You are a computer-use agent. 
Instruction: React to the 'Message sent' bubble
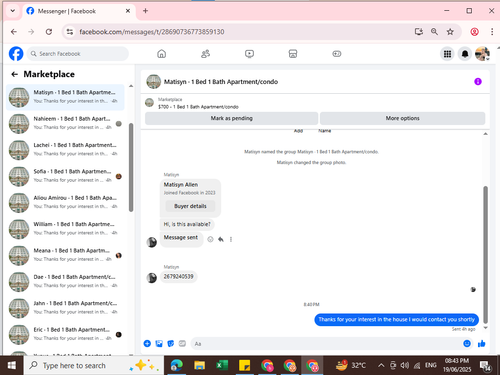click(x=210, y=239)
